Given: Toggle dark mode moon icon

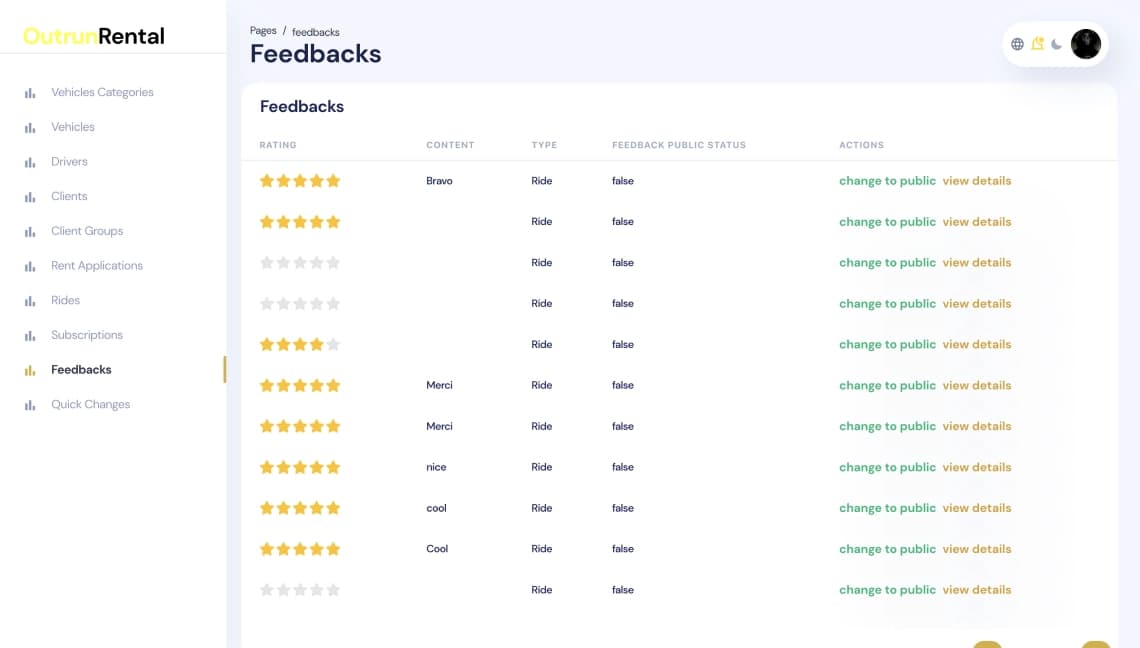Looking at the screenshot, I should click(1056, 44).
